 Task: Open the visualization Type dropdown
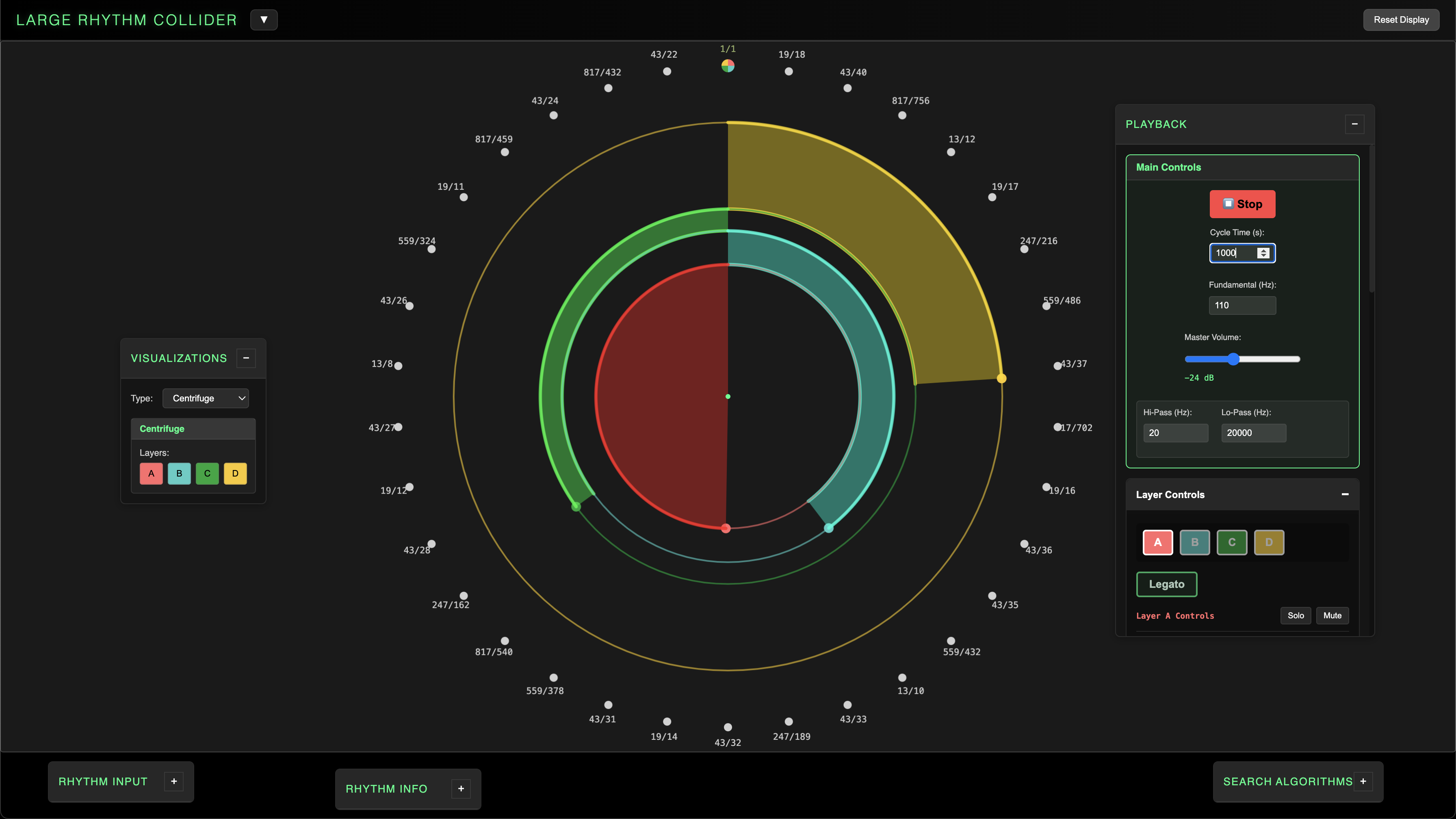[x=206, y=398]
